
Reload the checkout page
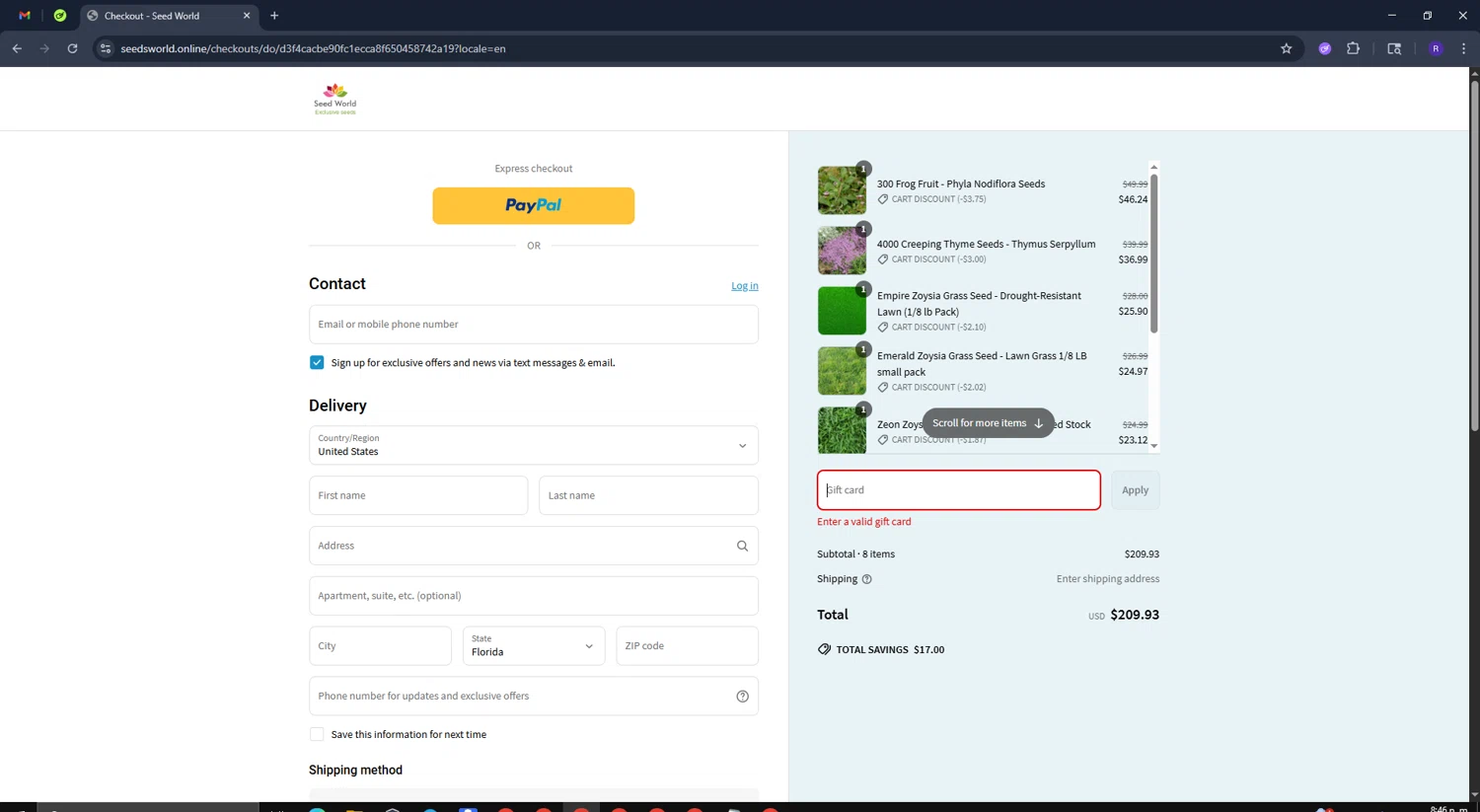(72, 48)
